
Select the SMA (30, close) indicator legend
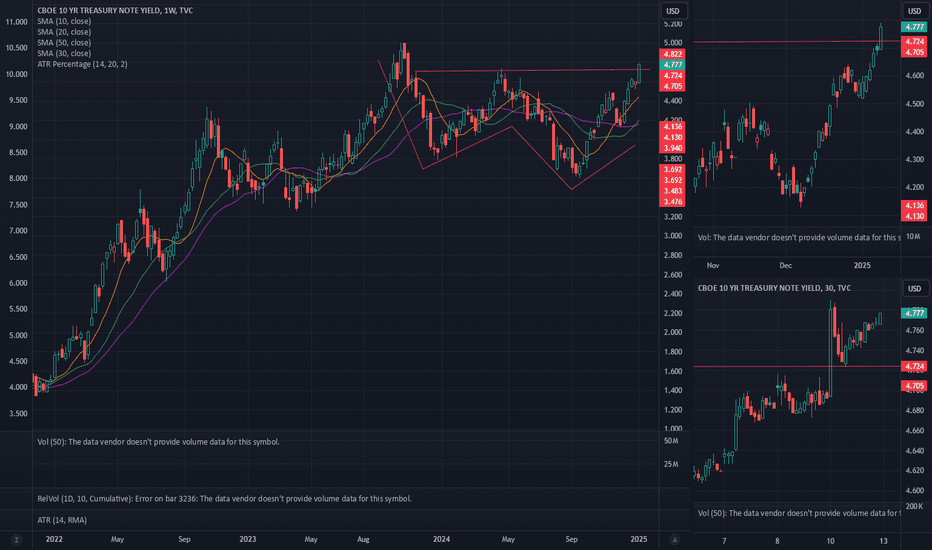(64, 53)
